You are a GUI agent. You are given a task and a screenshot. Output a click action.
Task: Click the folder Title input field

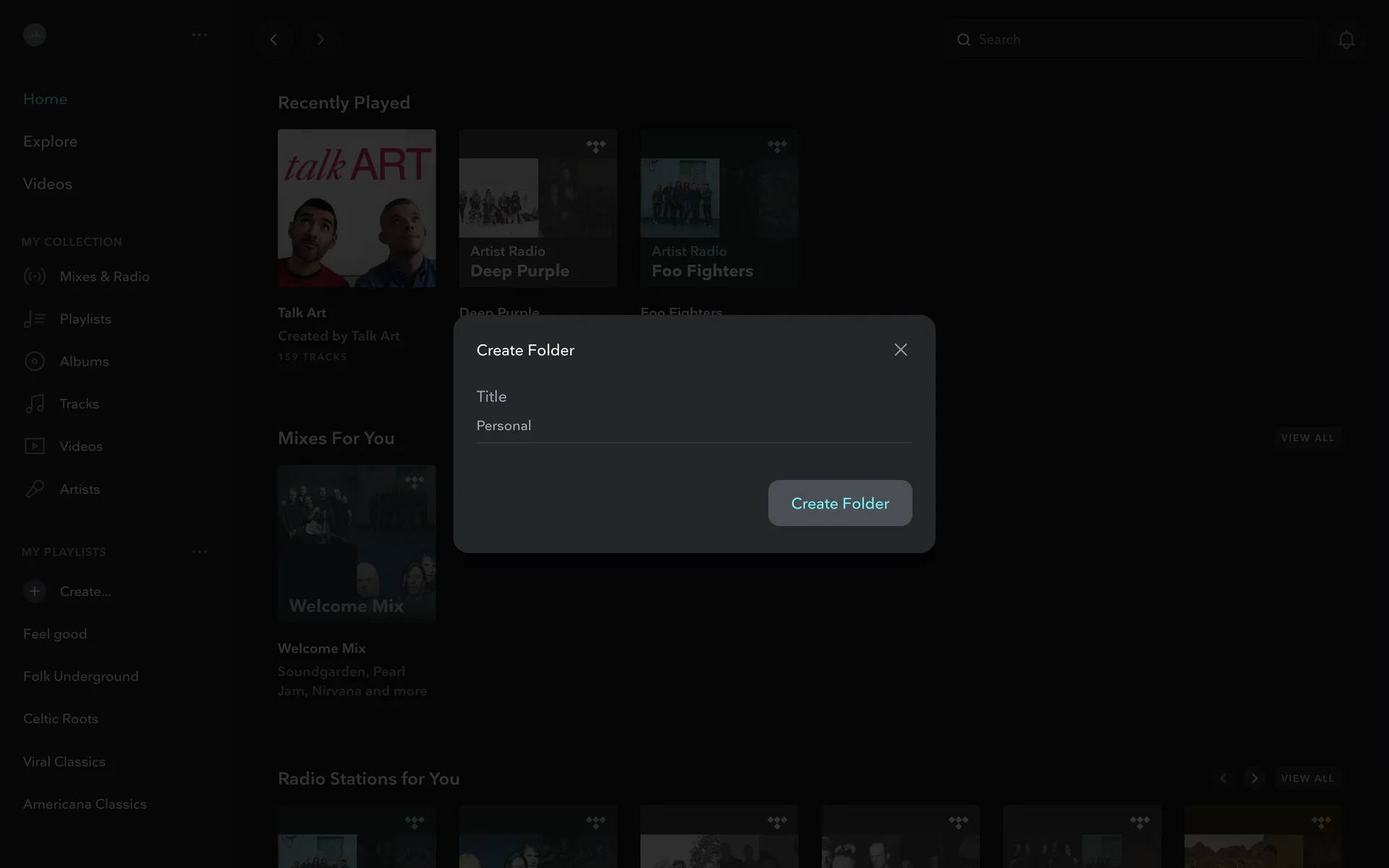(693, 426)
